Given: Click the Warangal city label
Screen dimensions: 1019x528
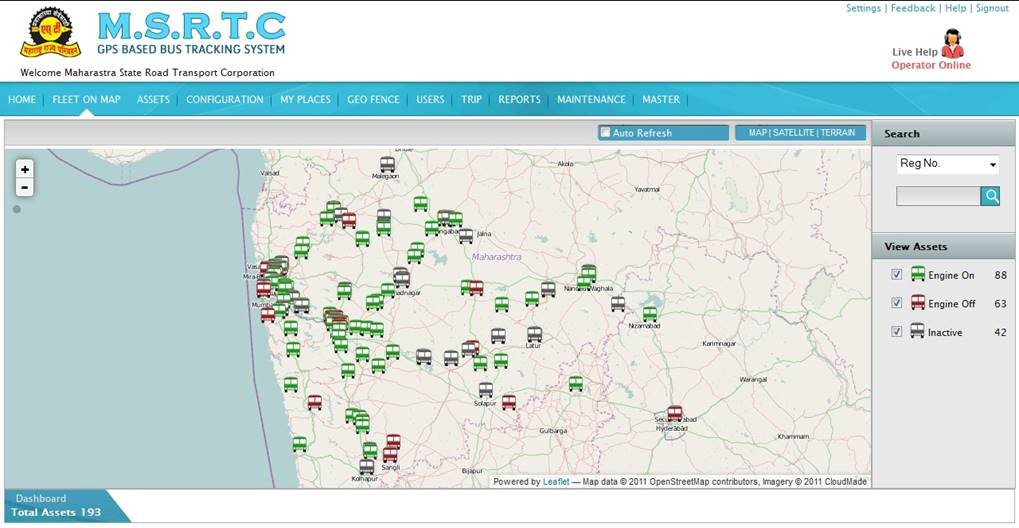Looking at the screenshot, I should tap(753, 379).
